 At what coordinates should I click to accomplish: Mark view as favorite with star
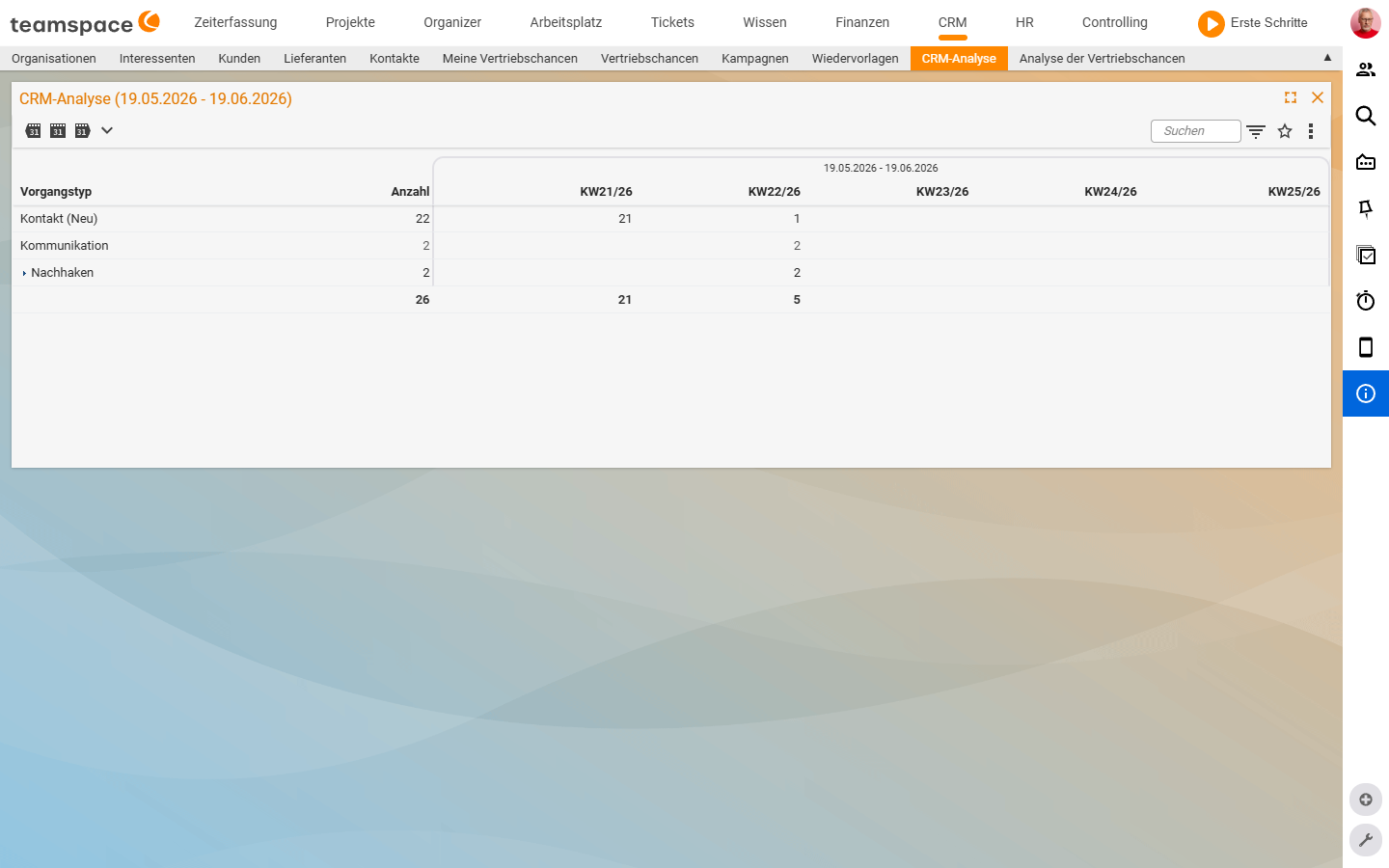click(1285, 131)
